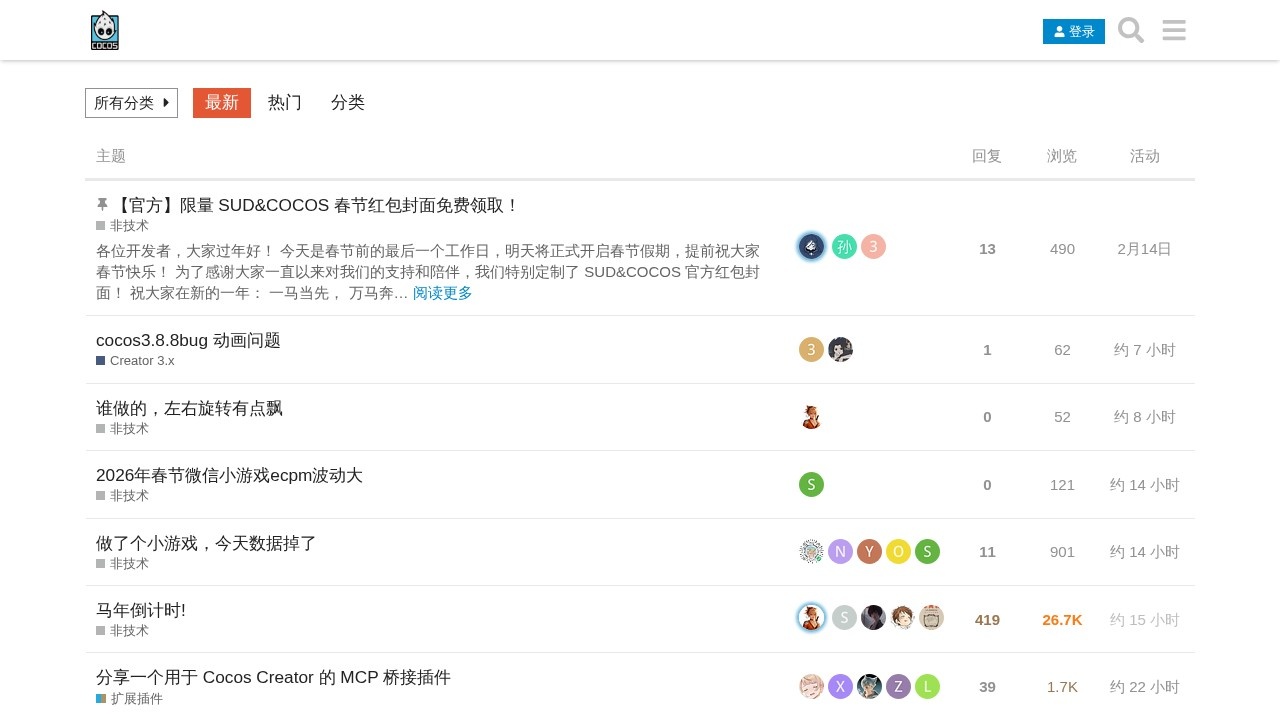Click the COCOS logo icon
This screenshot has width=1280, height=720.
[x=104, y=30]
